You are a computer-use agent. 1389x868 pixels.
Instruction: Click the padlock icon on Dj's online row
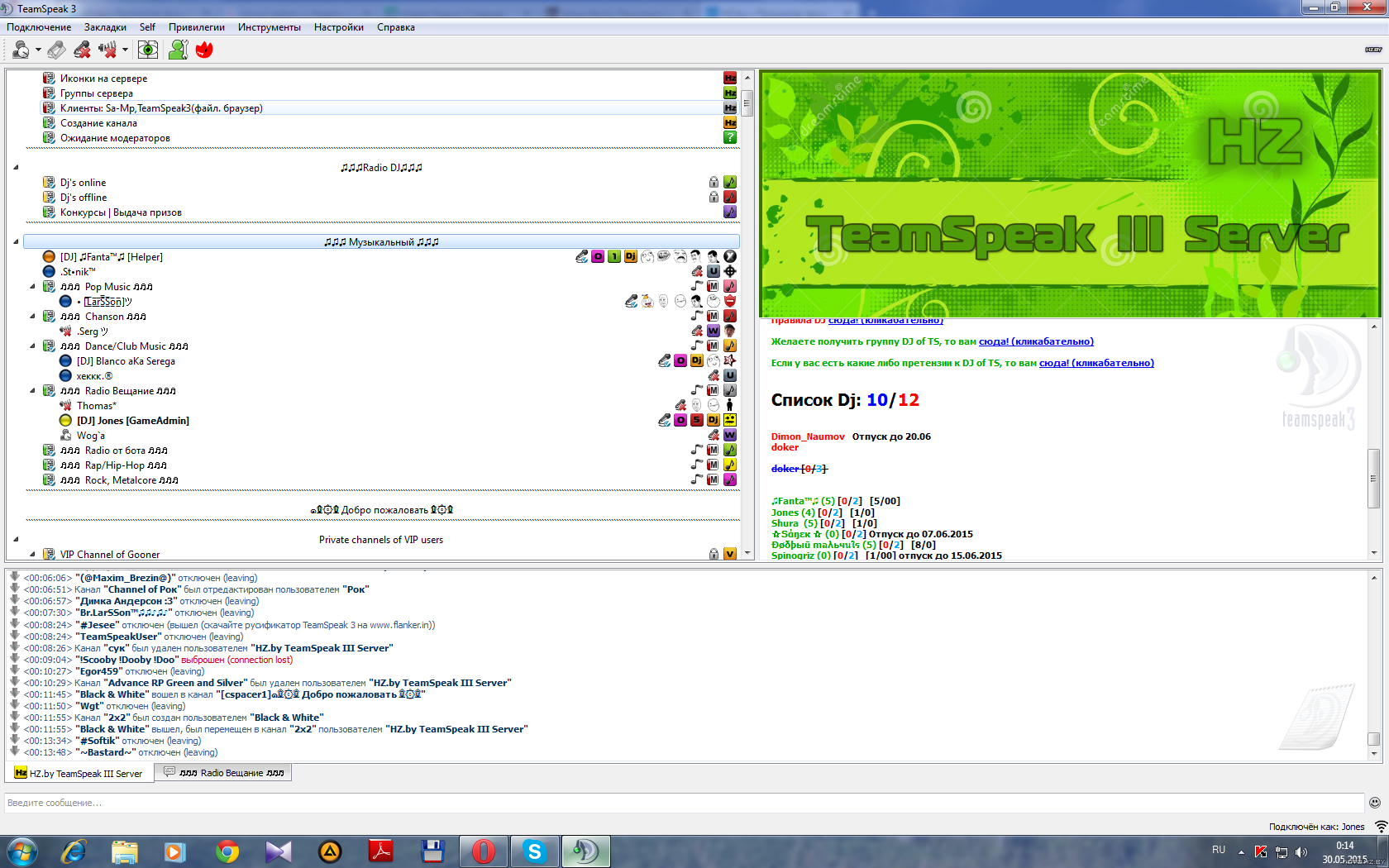(714, 183)
